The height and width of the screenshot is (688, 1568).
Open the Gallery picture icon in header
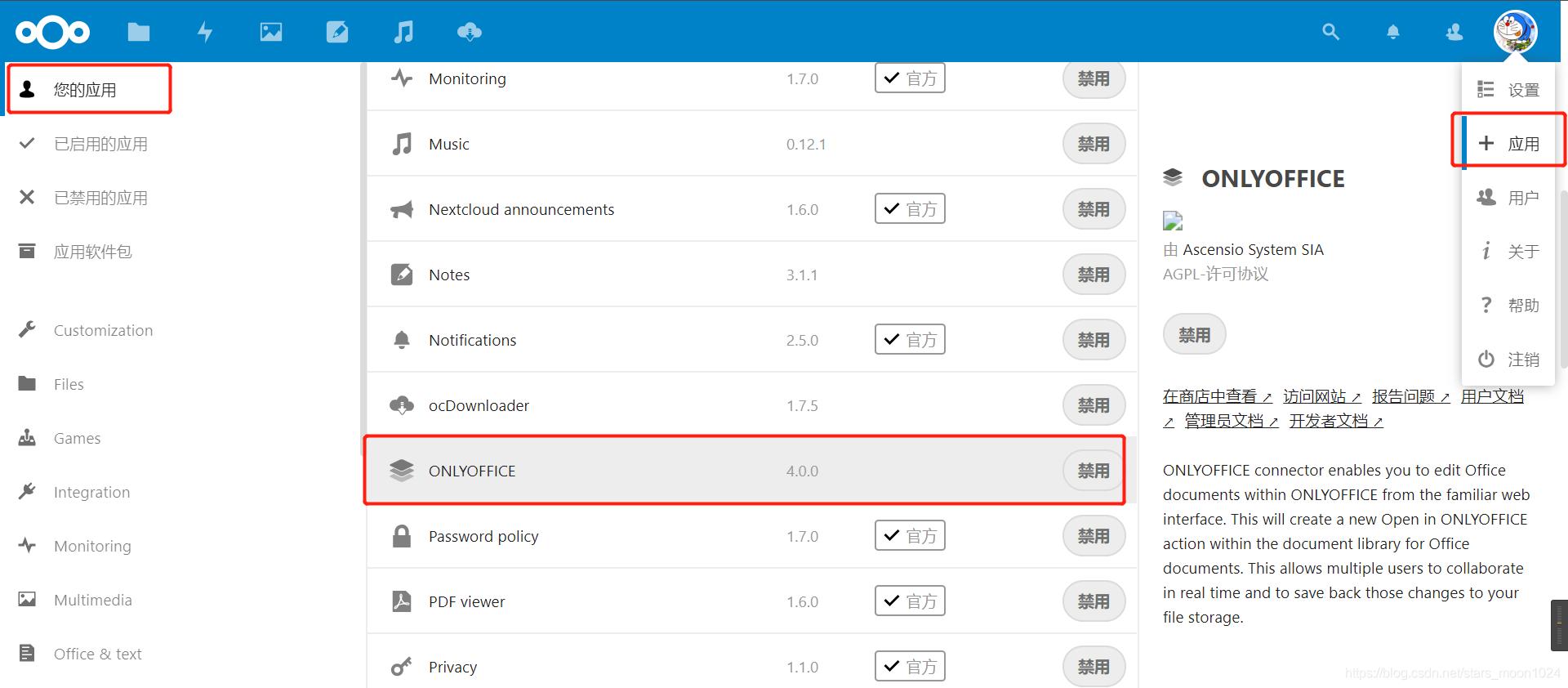coord(271,32)
